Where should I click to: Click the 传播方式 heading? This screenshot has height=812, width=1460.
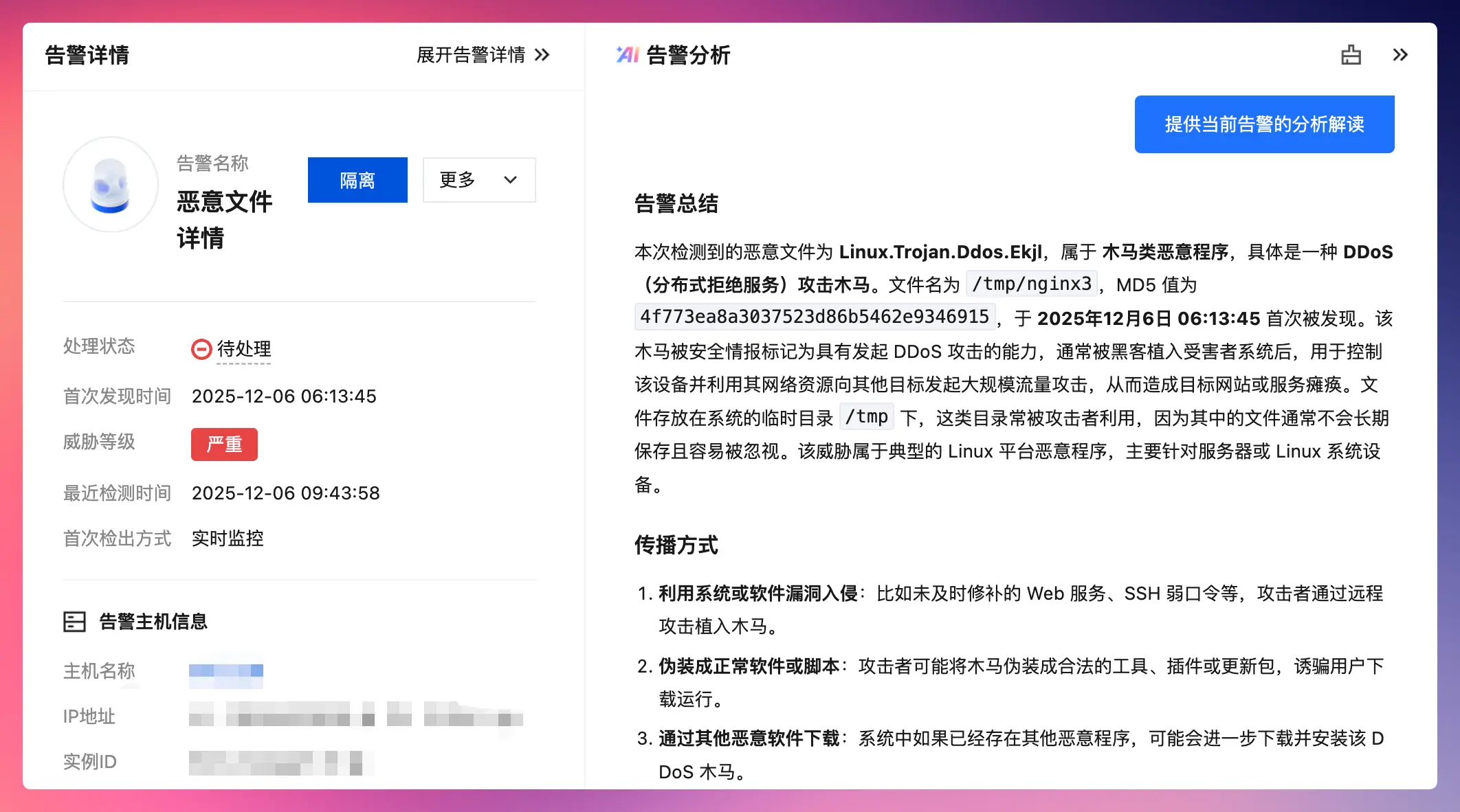tap(676, 545)
